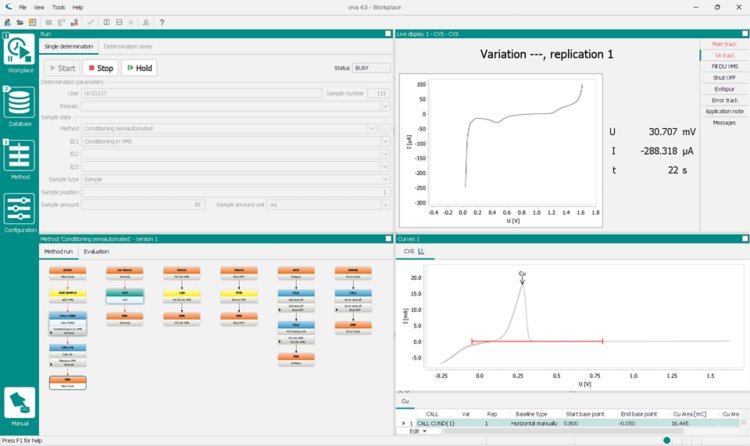The width and height of the screenshot is (750, 446).
Task: Open the Sample amount unit dropdown
Action: coord(385,204)
